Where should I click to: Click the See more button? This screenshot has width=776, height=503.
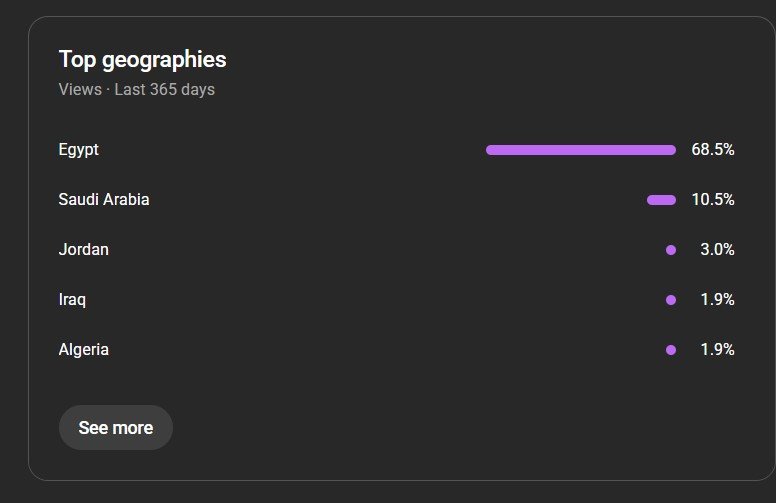[x=116, y=428]
